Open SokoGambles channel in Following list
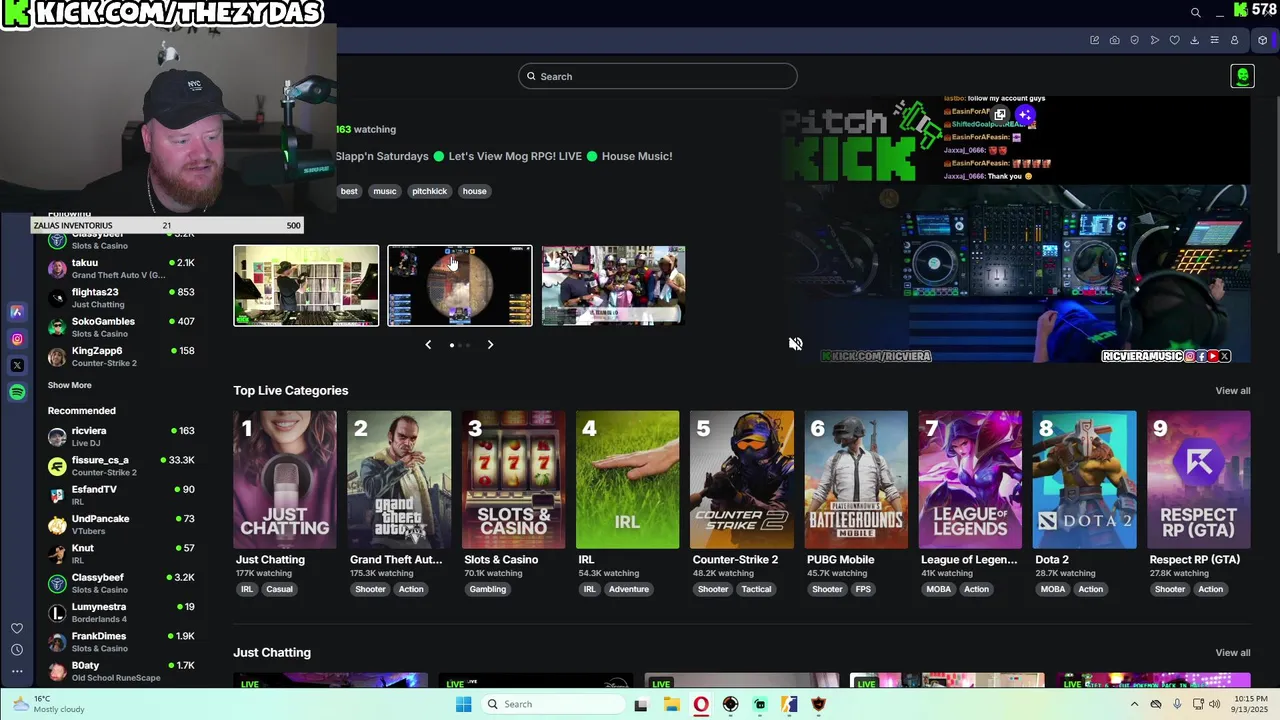The width and height of the screenshot is (1280, 720). [x=121, y=327]
